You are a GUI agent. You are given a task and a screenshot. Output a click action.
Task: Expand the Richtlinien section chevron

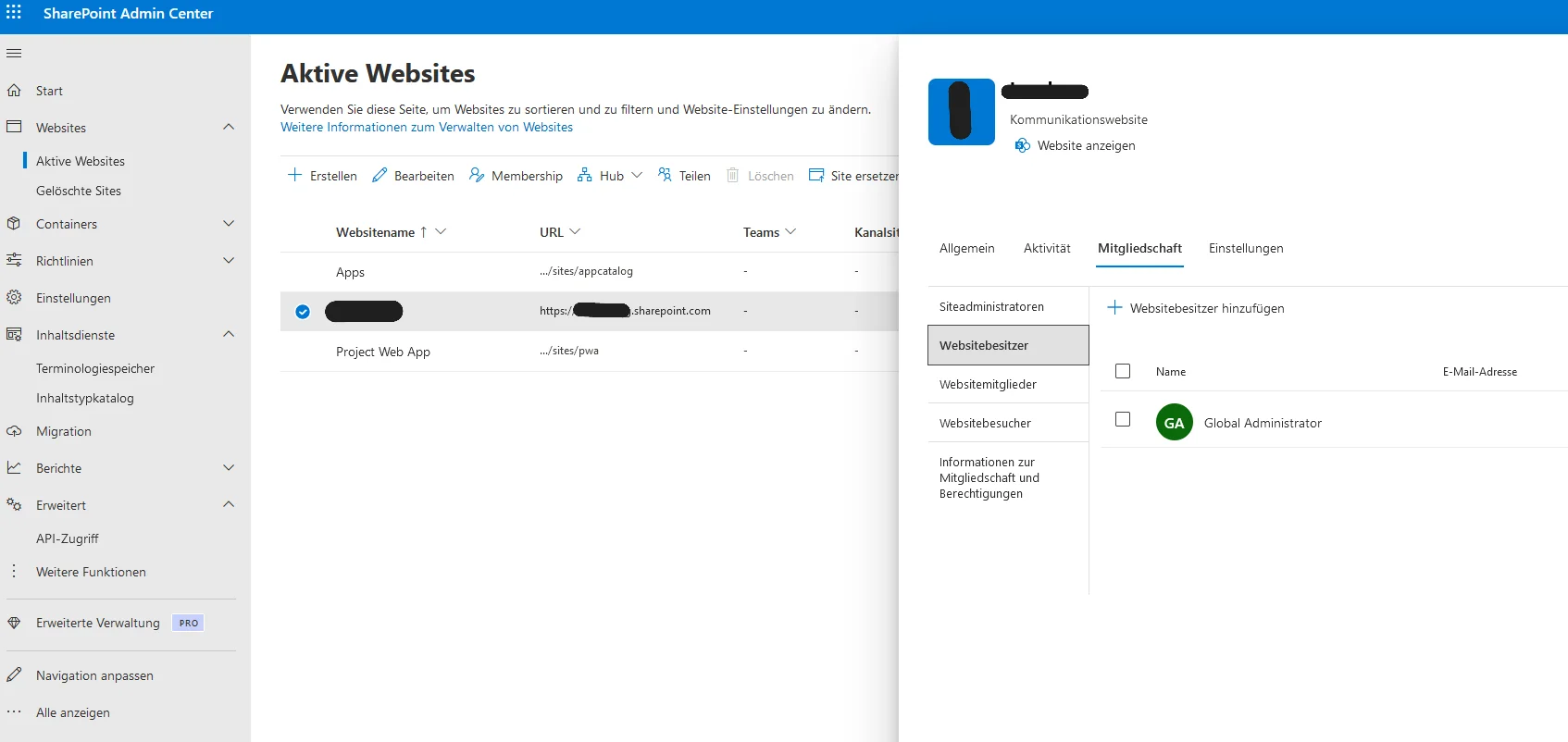[x=229, y=260]
